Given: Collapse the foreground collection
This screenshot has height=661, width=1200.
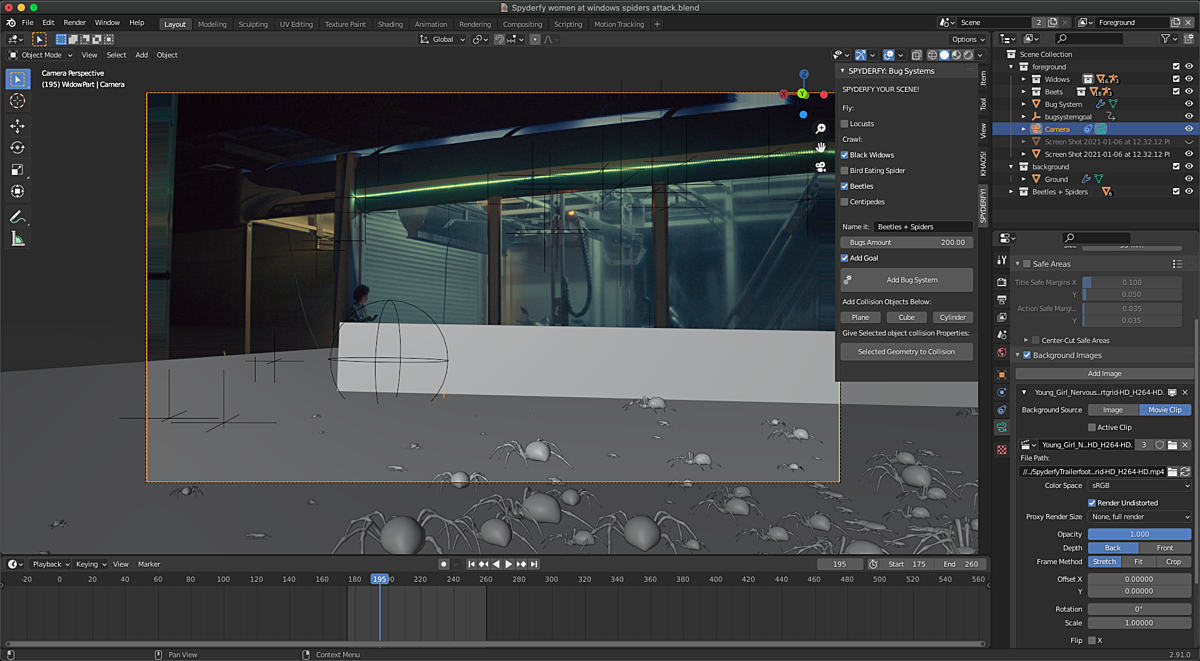Looking at the screenshot, I should (1012, 67).
